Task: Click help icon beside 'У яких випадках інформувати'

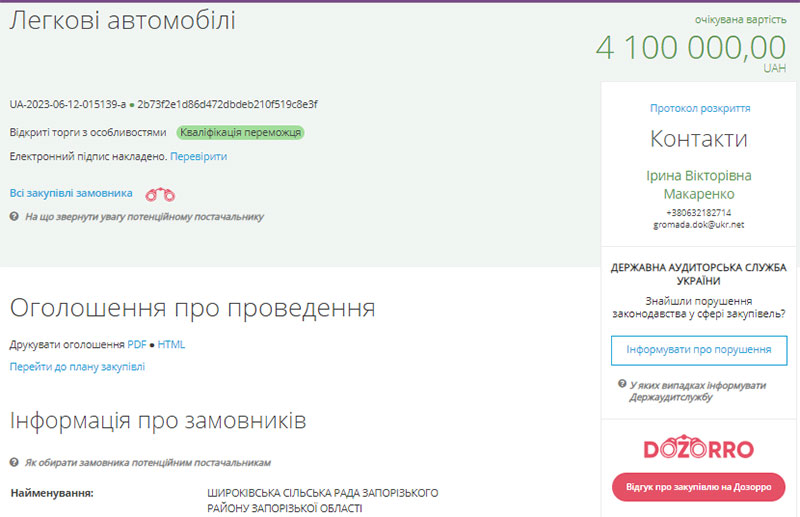Action: coord(622,384)
